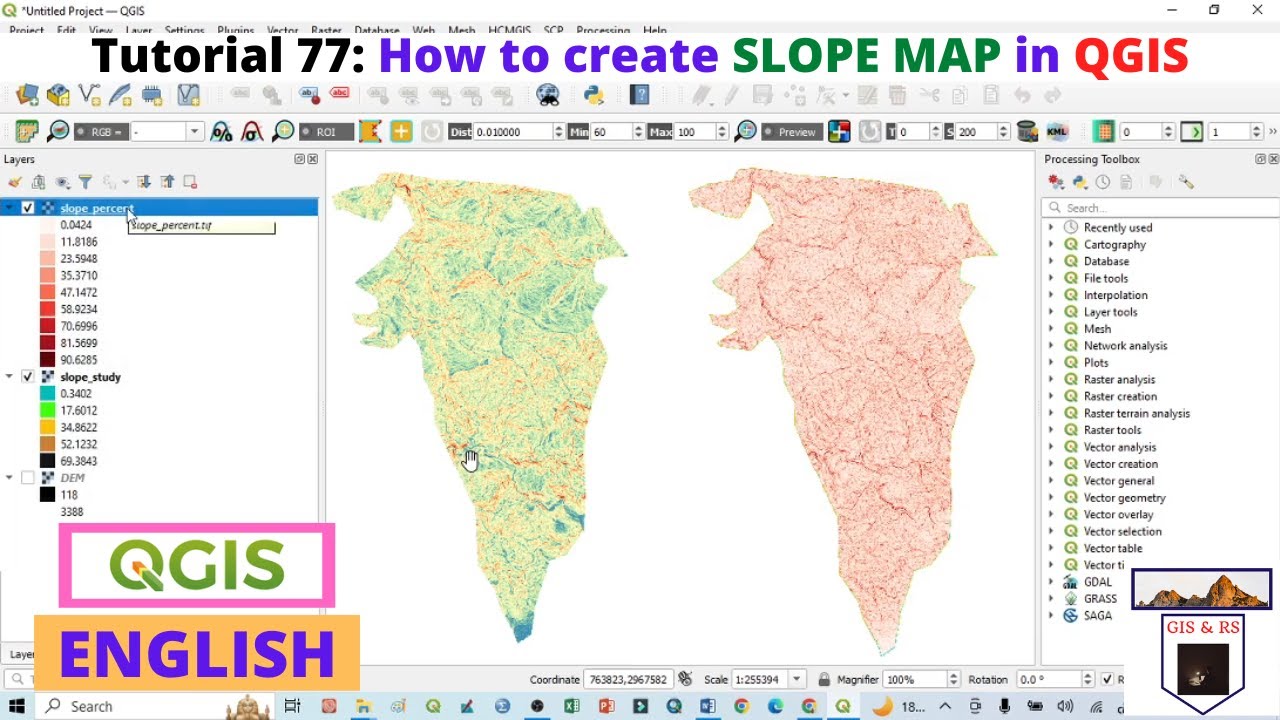Click the SCP zoom to image icon
1280x720 pixels.
[x=58, y=131]
